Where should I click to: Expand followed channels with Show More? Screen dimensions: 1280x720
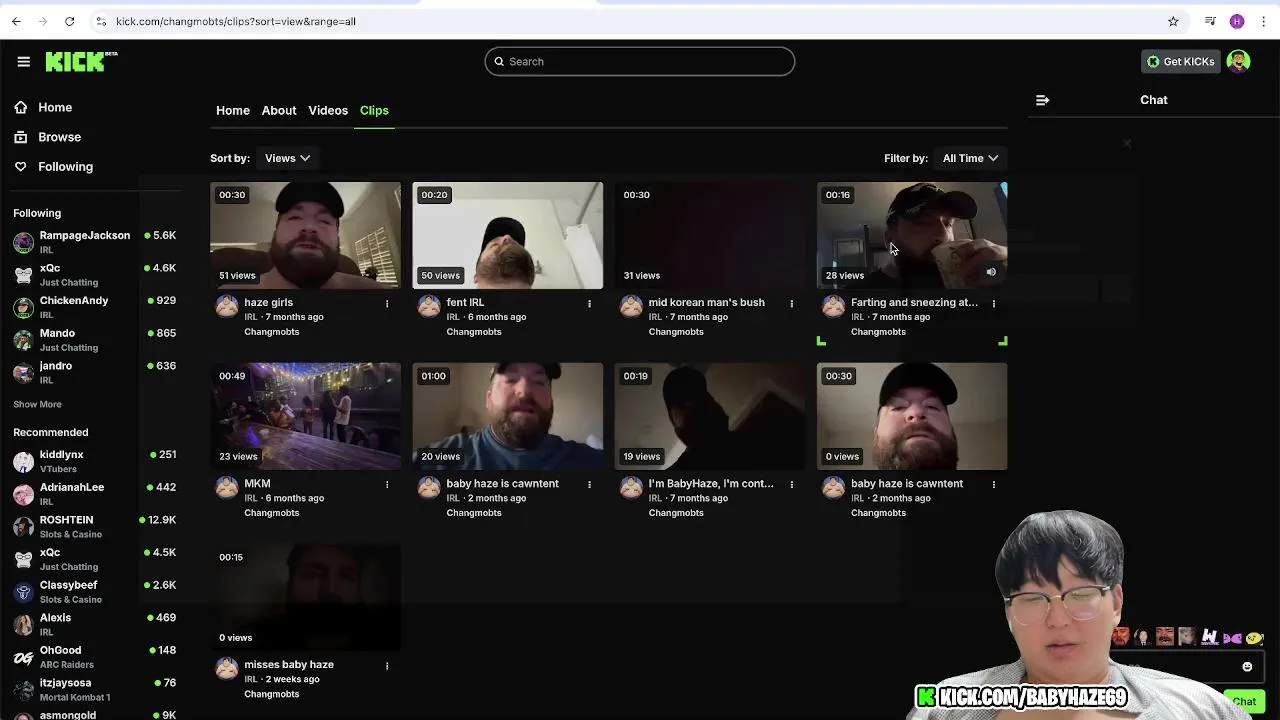click(37, 404)
